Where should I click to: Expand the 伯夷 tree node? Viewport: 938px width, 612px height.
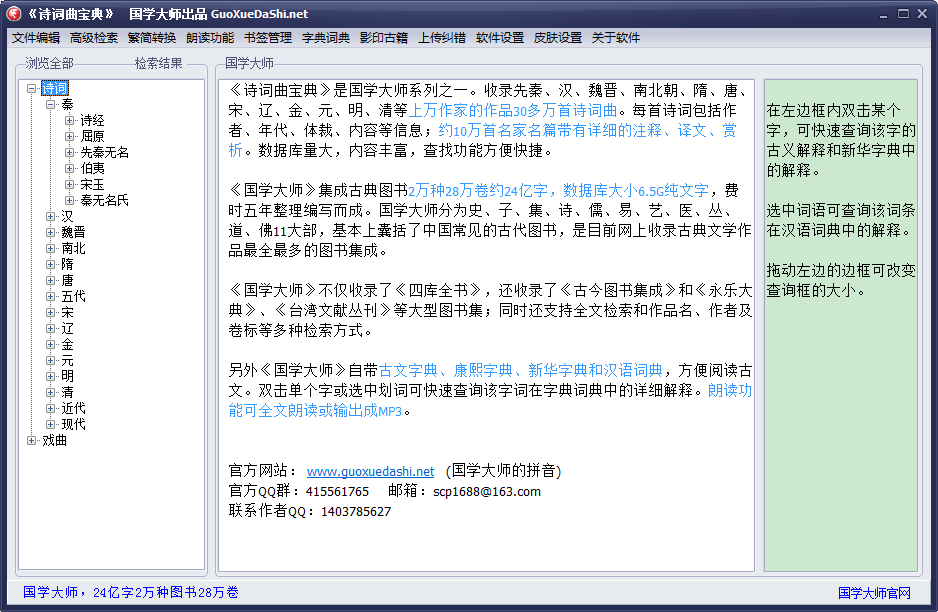[x=70, y=168]
